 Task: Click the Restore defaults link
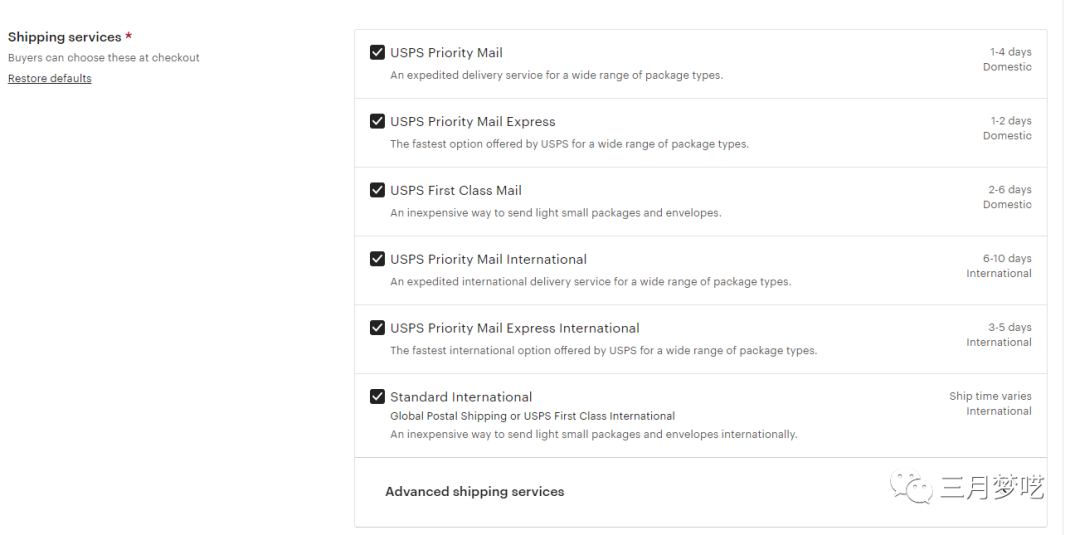point(50,79)
